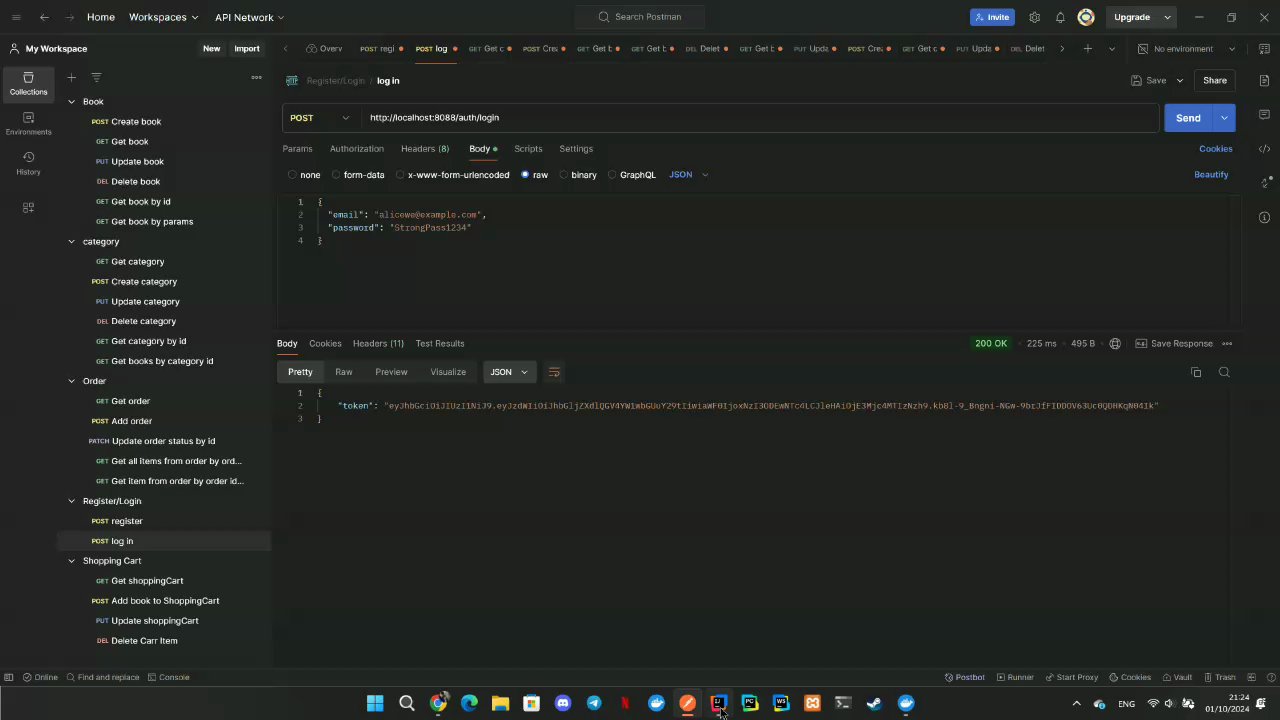The height and width of the screenshot is (720, 1280).
Task: Open the POST method dropdown
Action: click(320, 118)
